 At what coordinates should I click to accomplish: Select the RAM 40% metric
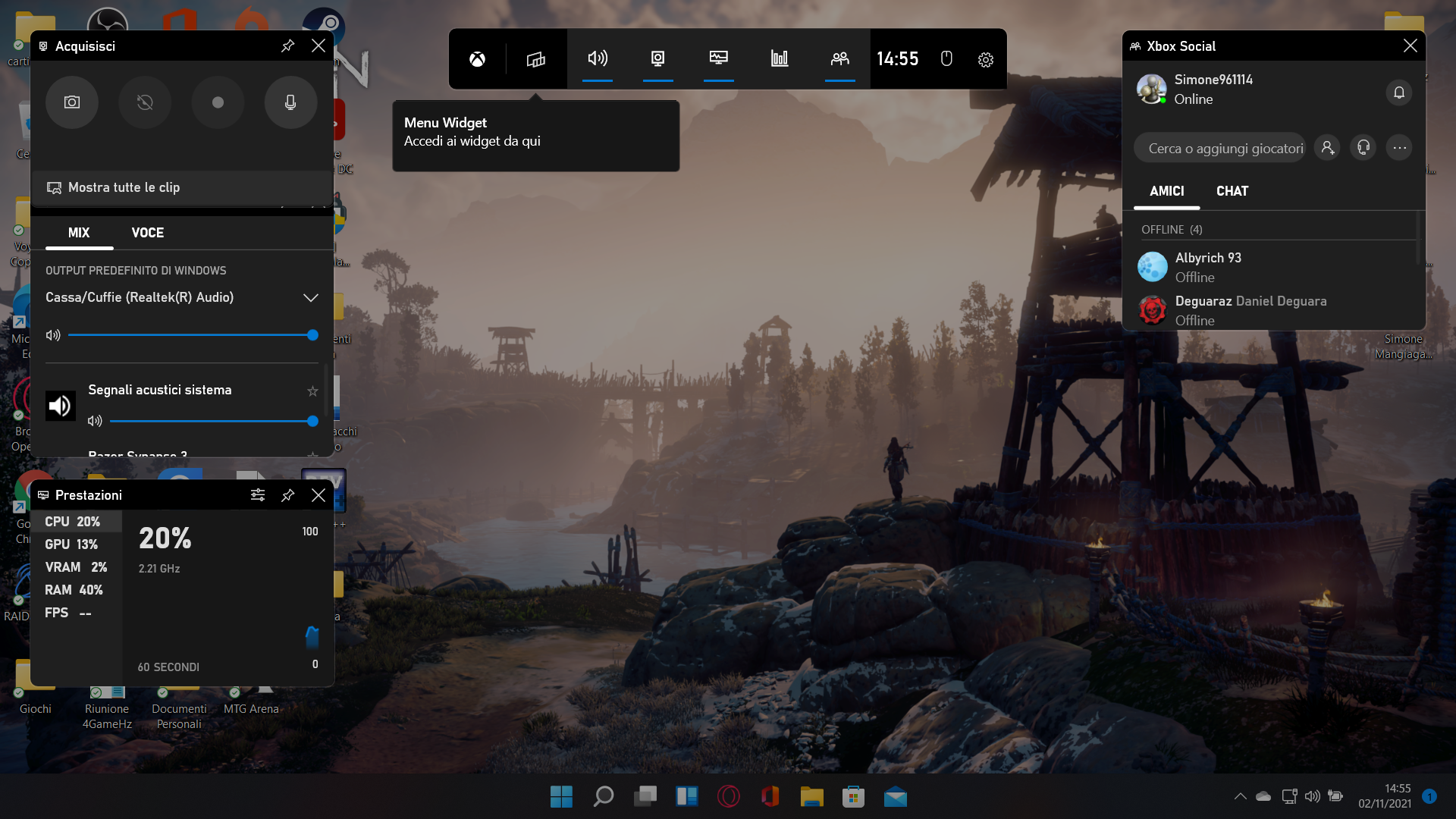[x=76, y=590]
